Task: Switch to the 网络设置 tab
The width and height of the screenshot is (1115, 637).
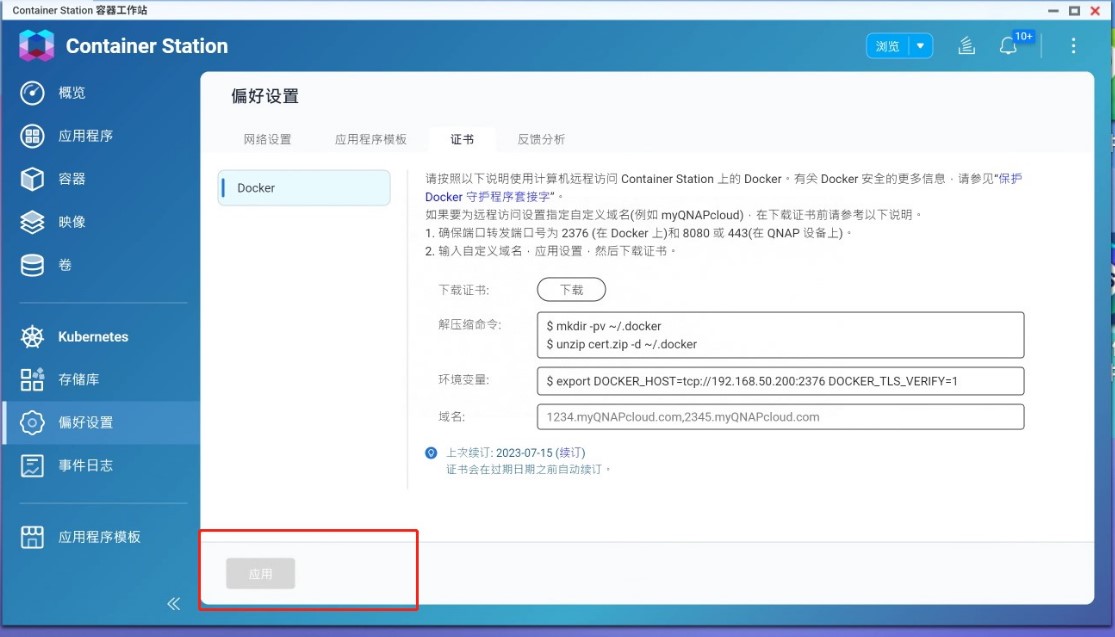Action: coord(267,140)
